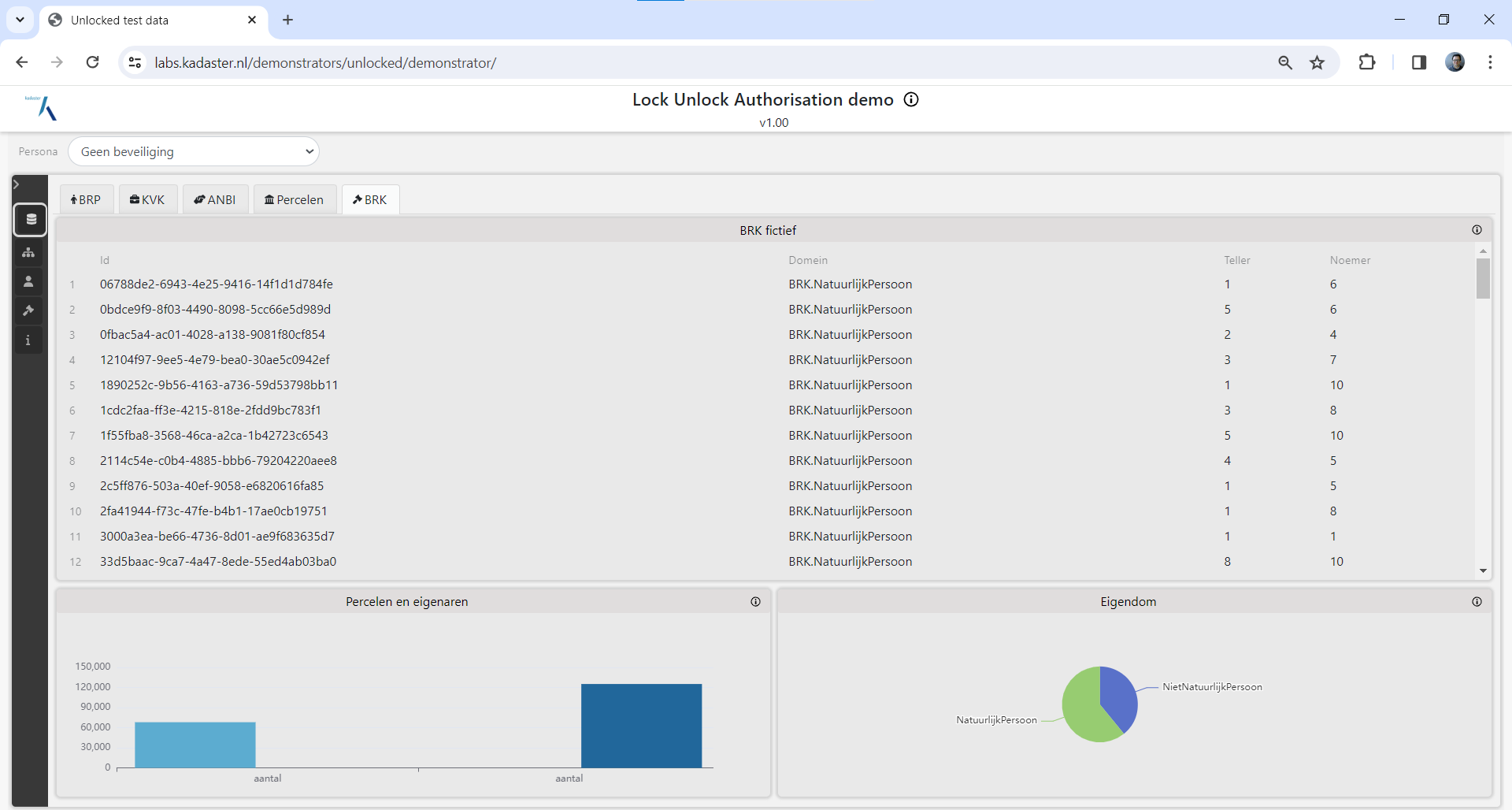Switch to the BRP tab
The height and width of the screenshot is (810, 1512).
pyautogui.click(x=87, y=199)
